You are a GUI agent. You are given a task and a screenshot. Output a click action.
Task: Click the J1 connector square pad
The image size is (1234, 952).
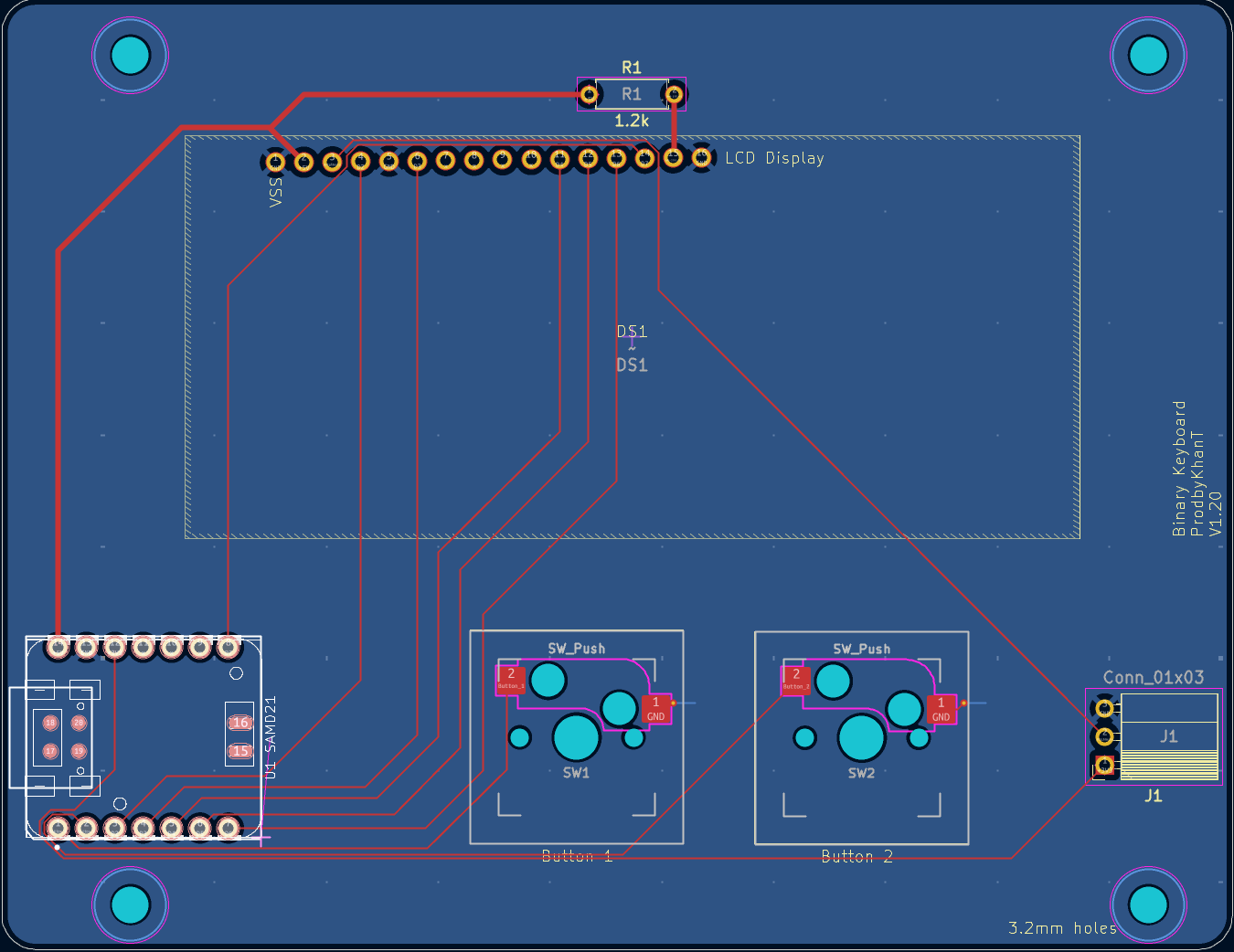point(1105,765)
